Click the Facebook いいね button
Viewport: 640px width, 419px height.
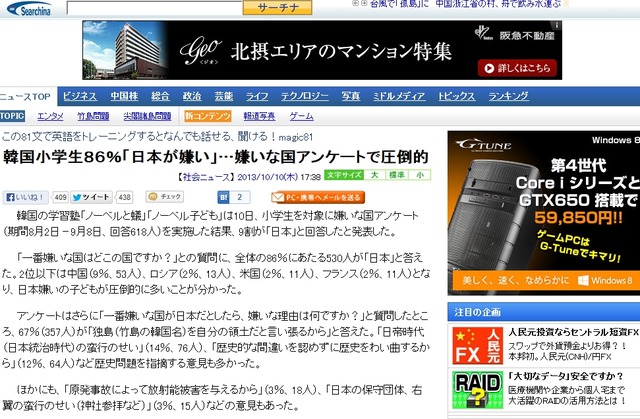click(26, 197)
